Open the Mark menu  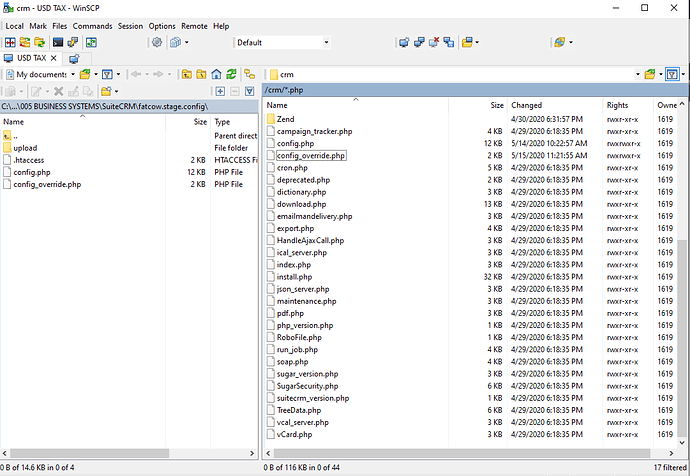click(x=38, y=26)
